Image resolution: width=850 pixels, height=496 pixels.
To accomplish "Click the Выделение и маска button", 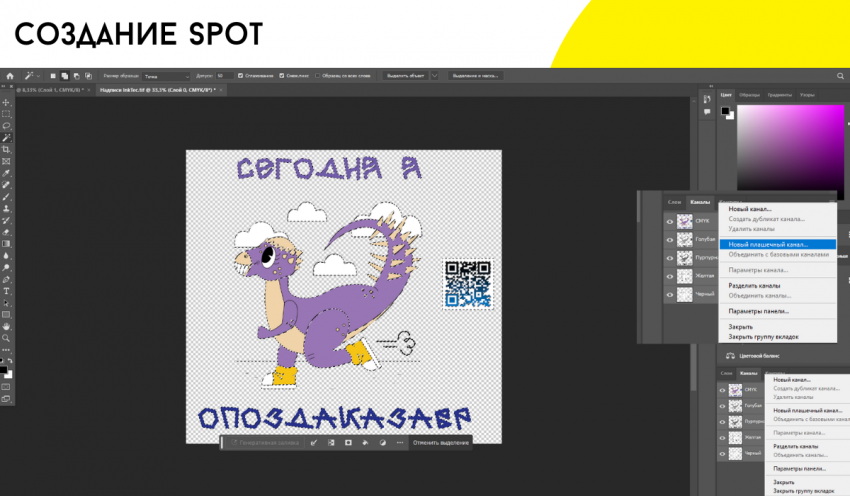I will tap(475, 76).
